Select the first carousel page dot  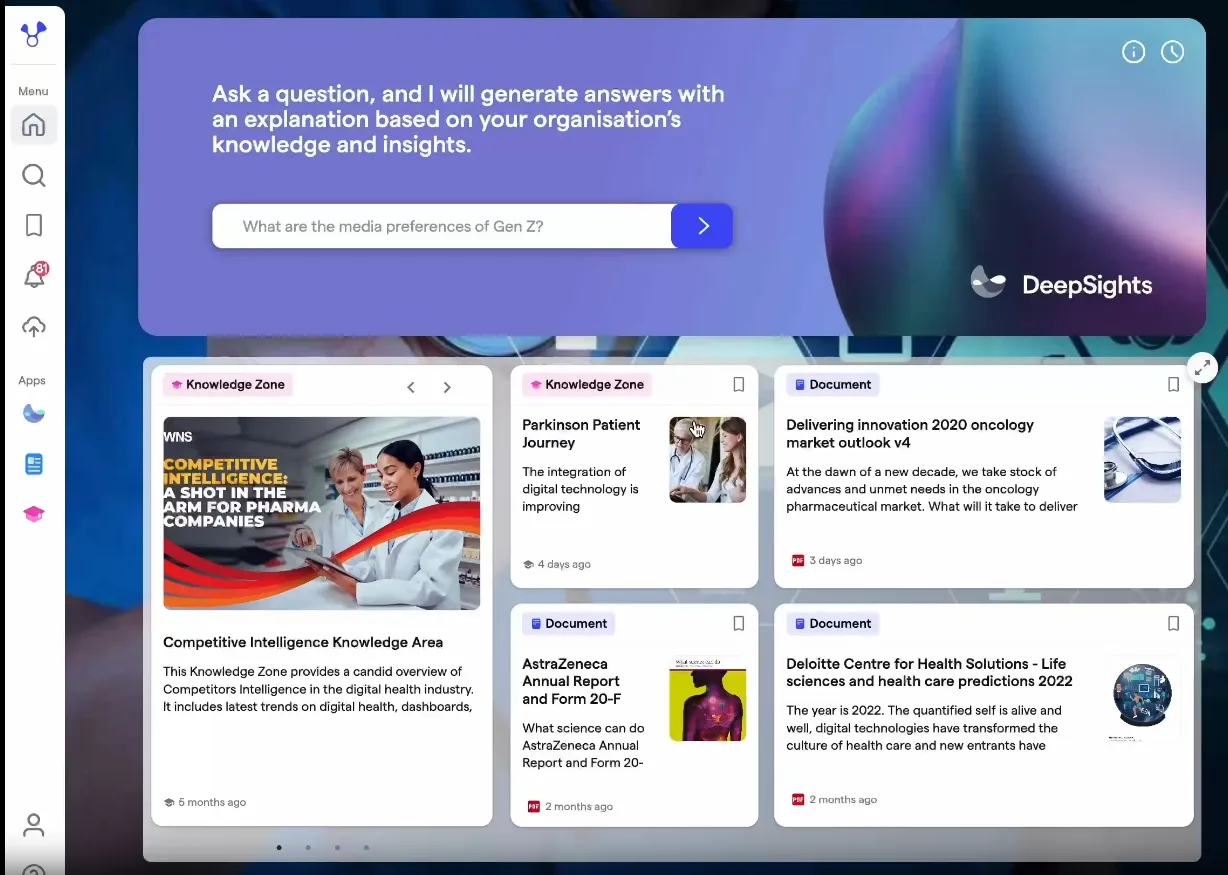click(x=279, y=848)
